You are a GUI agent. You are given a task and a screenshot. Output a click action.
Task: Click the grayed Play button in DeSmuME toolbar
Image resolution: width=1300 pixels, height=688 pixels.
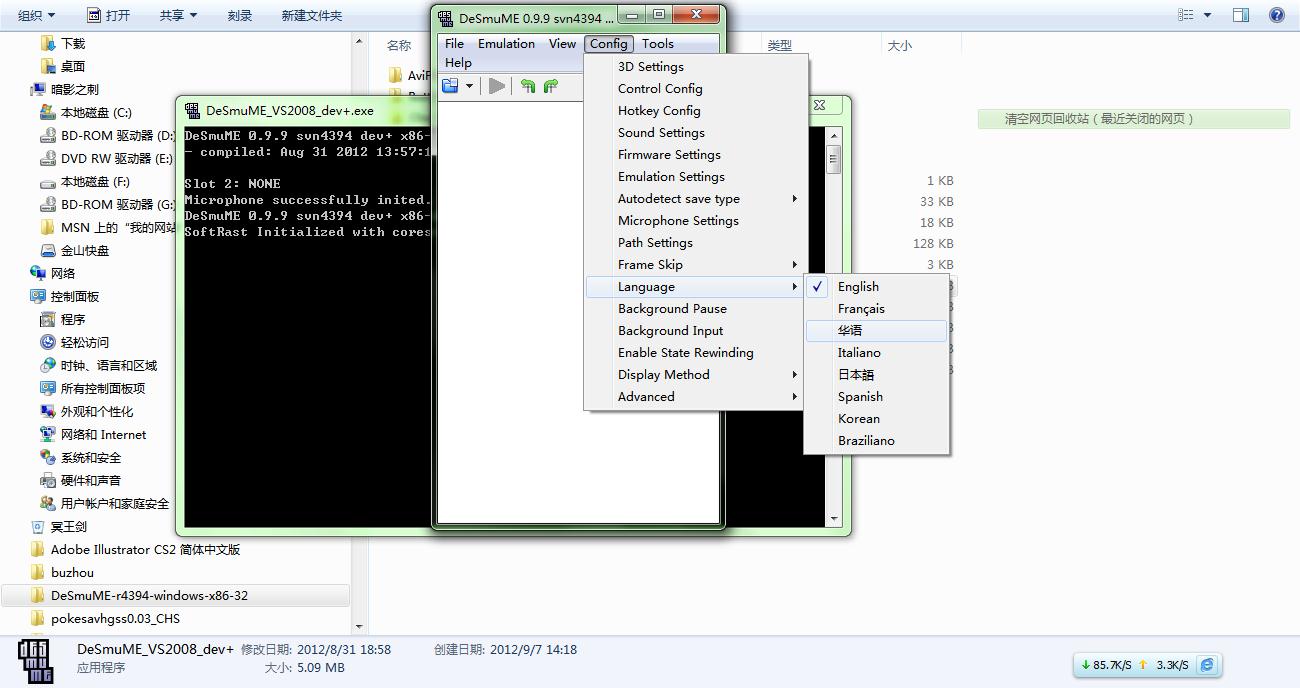(497, 86)
